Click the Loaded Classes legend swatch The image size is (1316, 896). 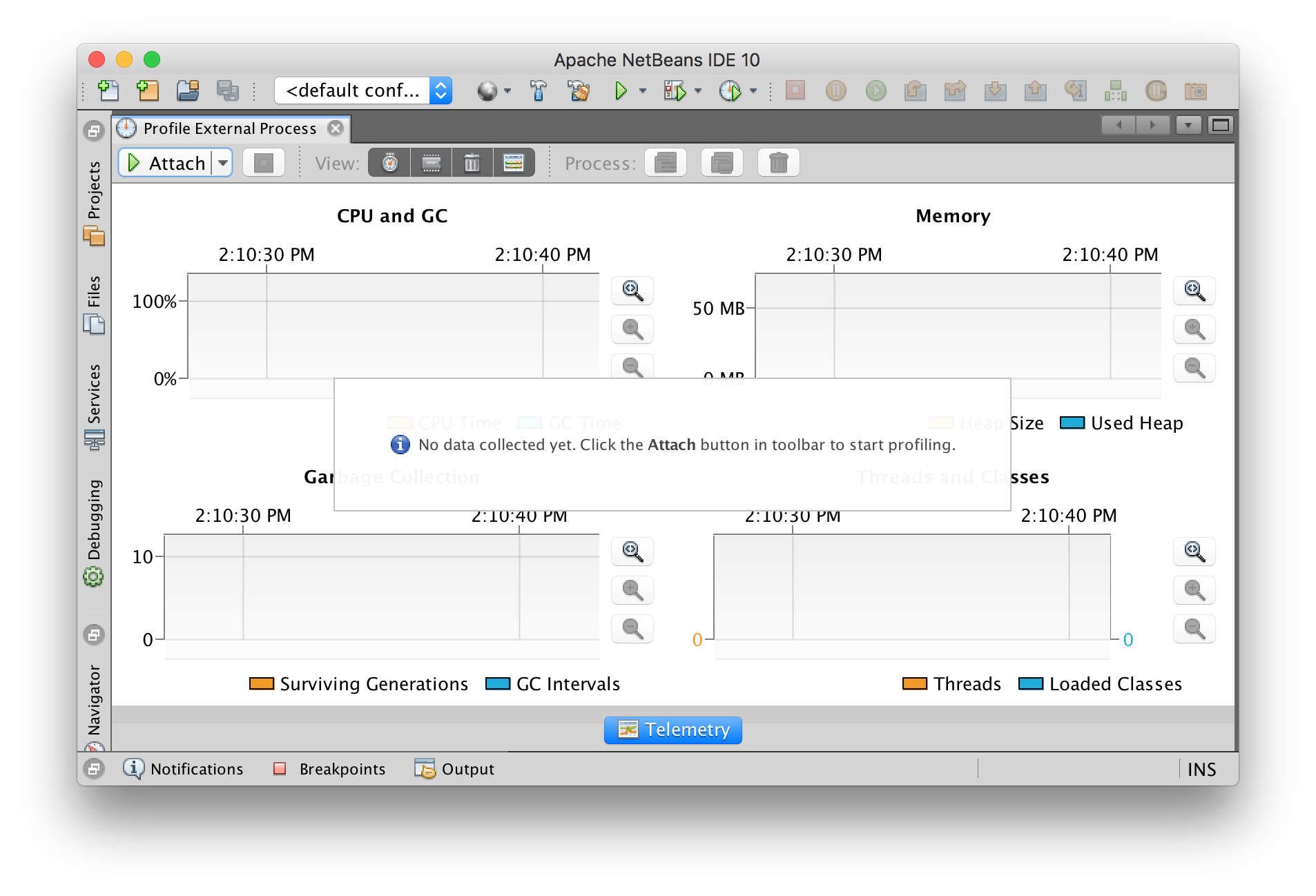(x=1031, y=683)
